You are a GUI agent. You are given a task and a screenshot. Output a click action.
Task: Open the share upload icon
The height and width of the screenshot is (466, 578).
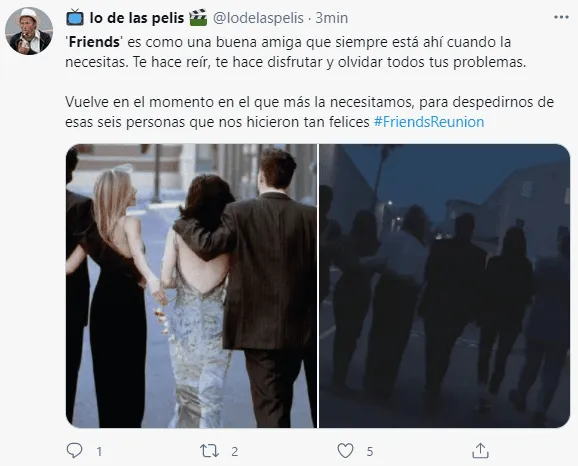coord(480,451)
